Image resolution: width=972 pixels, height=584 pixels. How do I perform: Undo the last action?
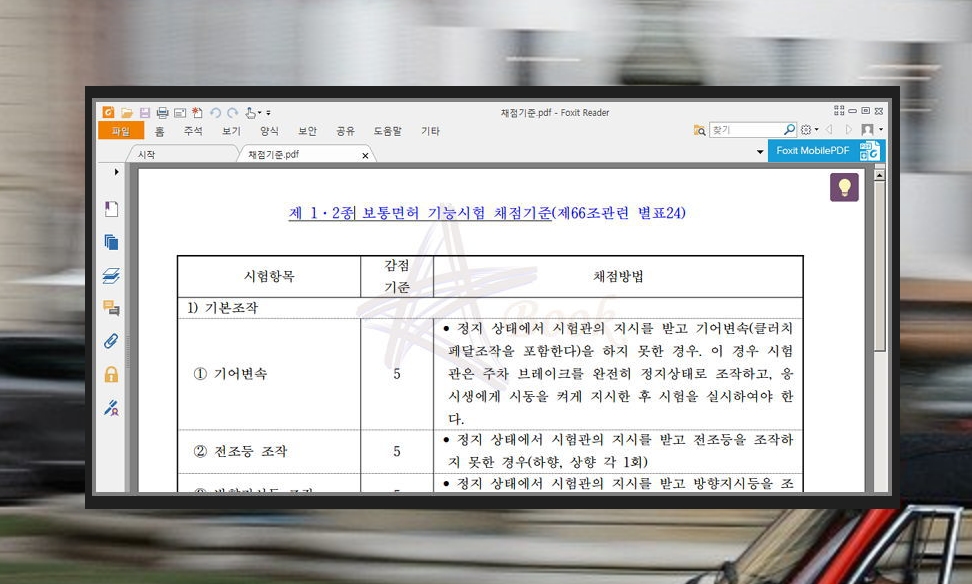coord(215,113)
